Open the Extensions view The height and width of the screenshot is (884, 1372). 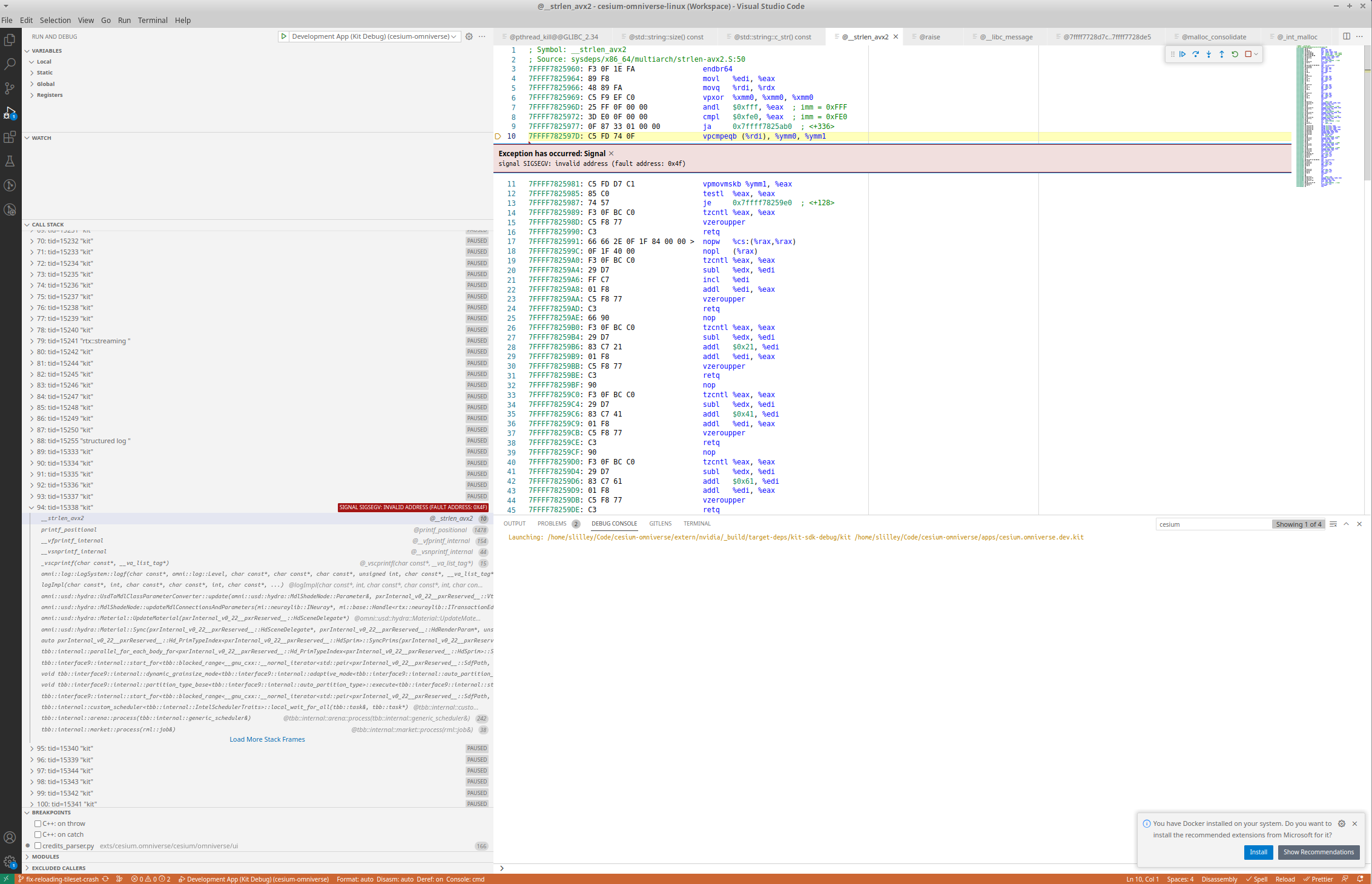click(x=10, y=137)
